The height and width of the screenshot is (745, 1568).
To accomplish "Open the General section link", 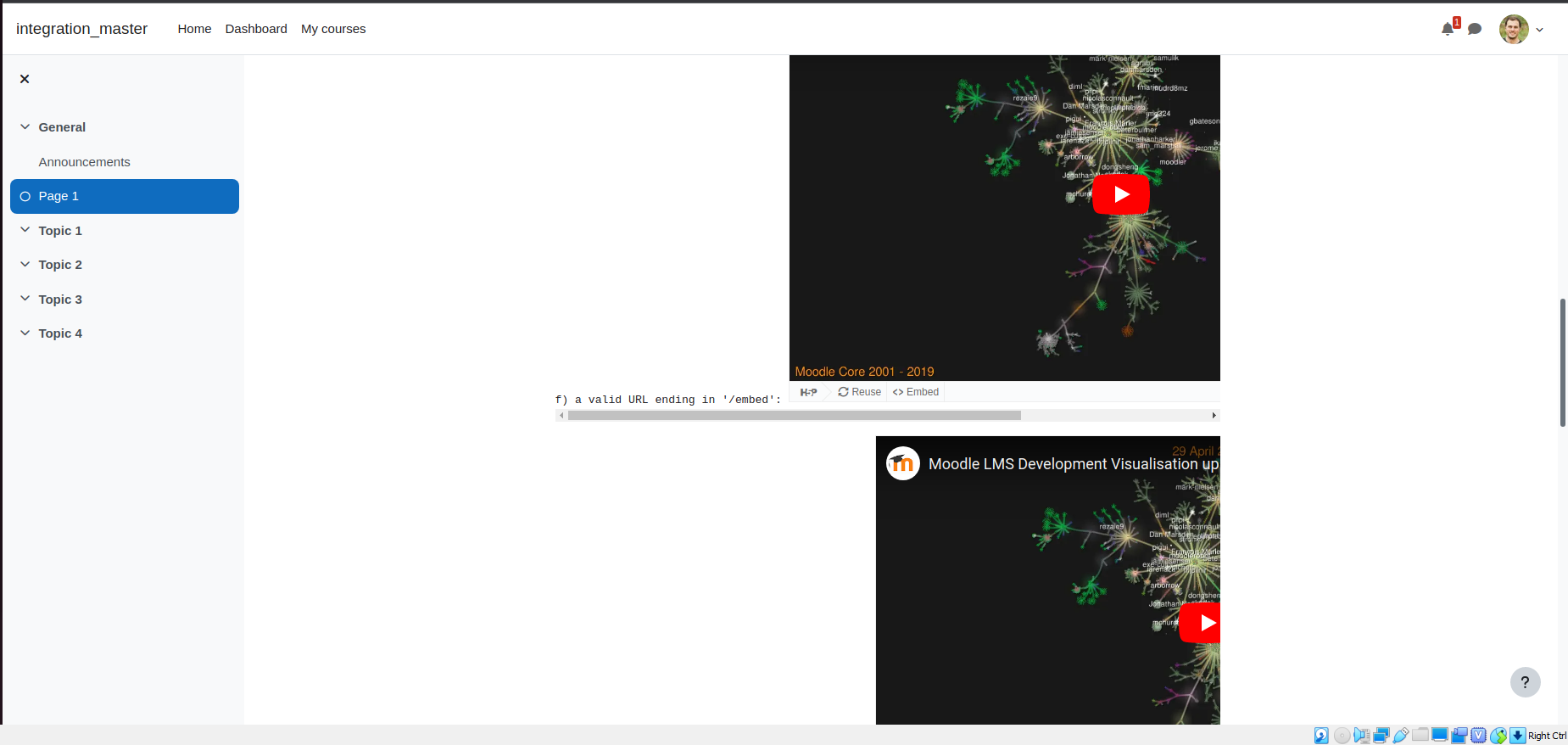I will coord(62,127).
